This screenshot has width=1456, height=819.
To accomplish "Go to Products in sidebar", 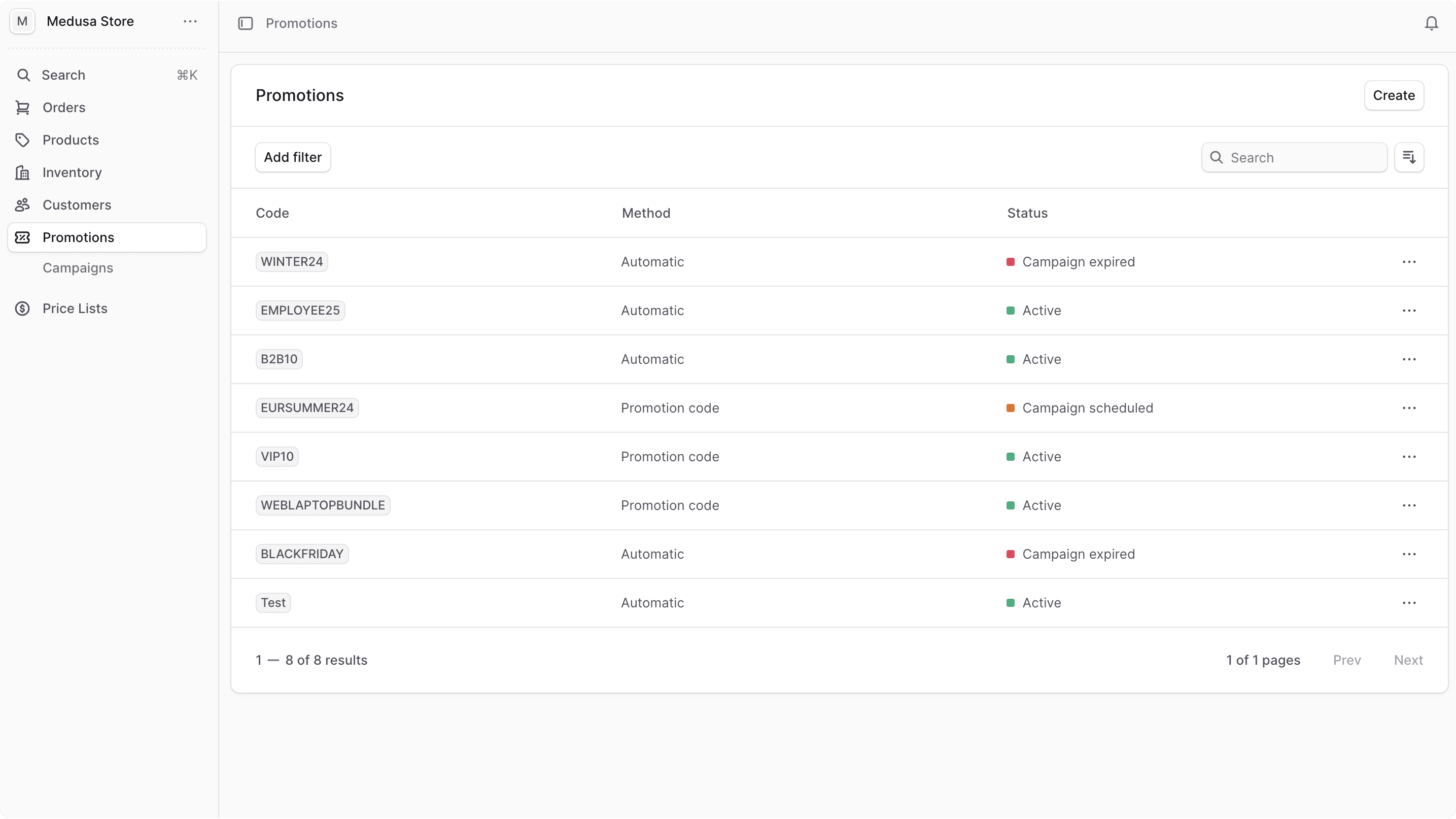I will click(x=71, y=140).
